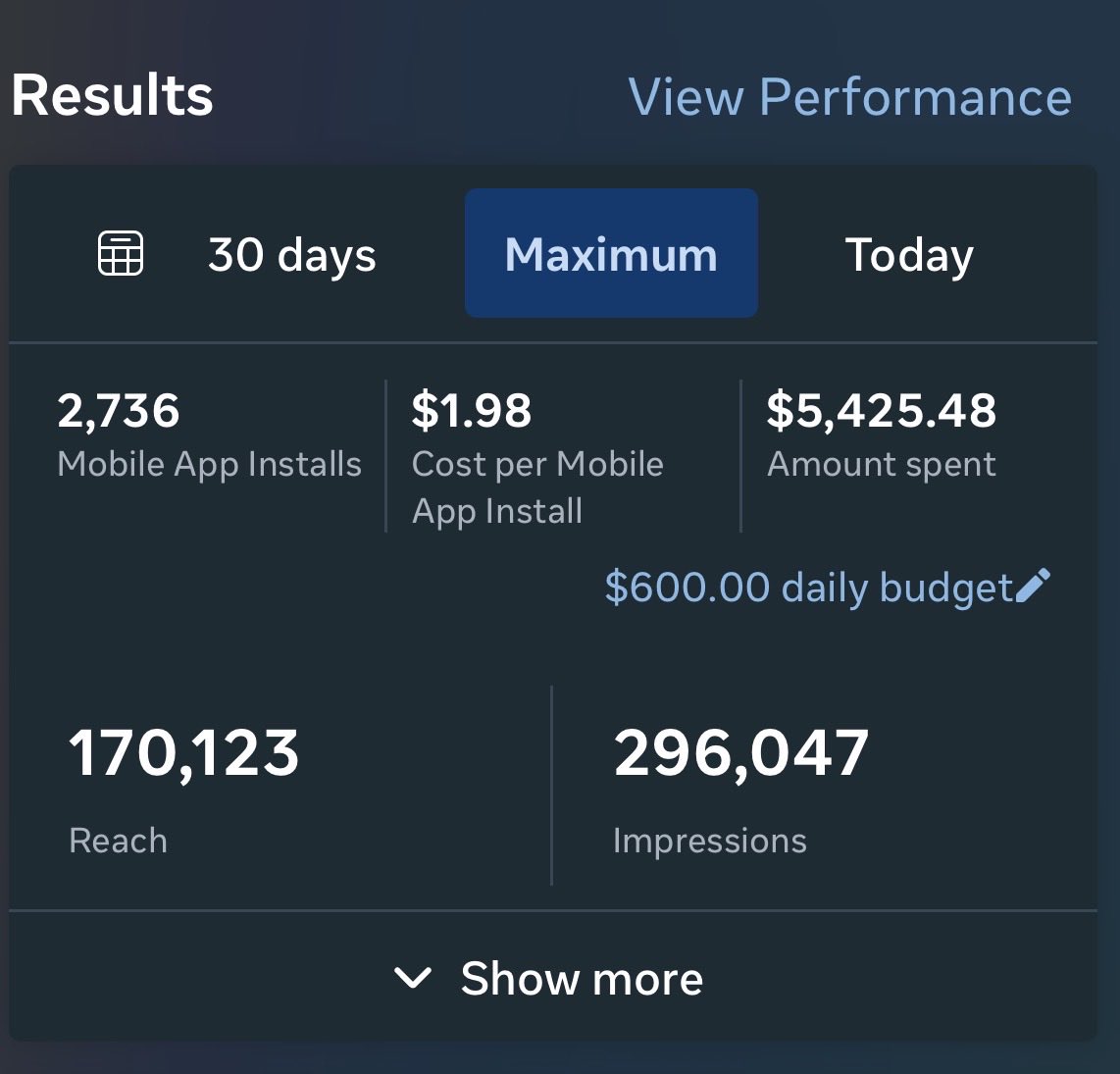Switch to the 30 days tab
Viewport: 1120px width, 1074px height.
tap(291, 254)
